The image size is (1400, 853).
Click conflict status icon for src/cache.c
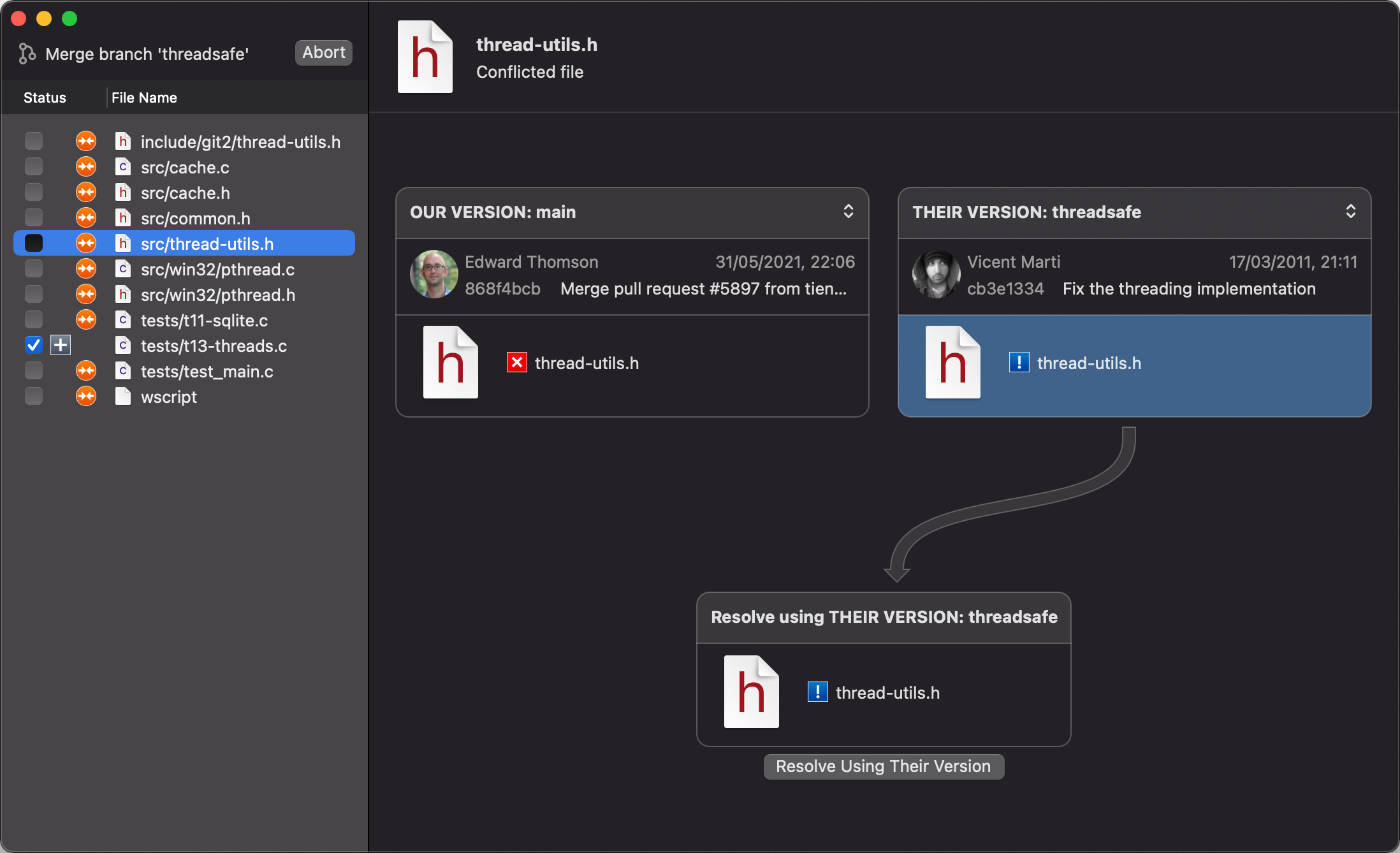[86, 166]
